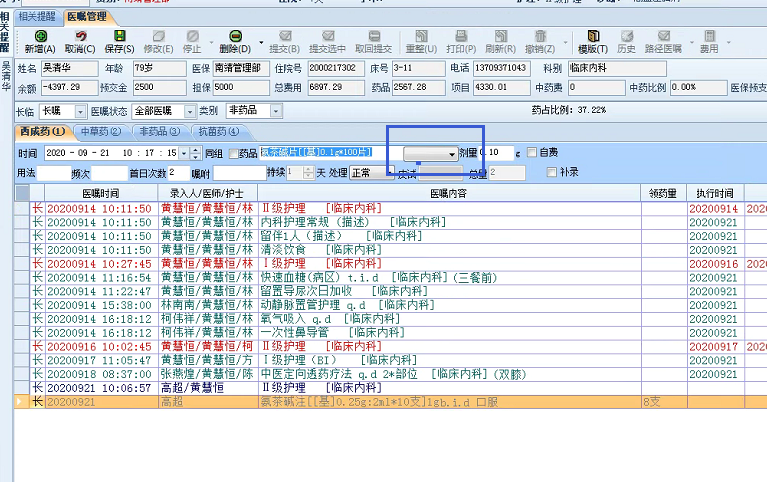
Task: Select the highlighted 氨茶碱注 order row
Action: tap(391, 402)
